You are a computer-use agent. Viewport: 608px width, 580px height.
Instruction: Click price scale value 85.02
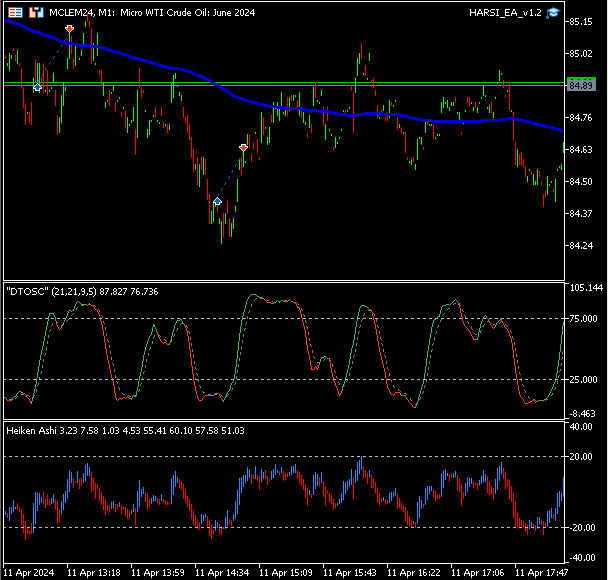pyautogui.click(x=581, y=54)
